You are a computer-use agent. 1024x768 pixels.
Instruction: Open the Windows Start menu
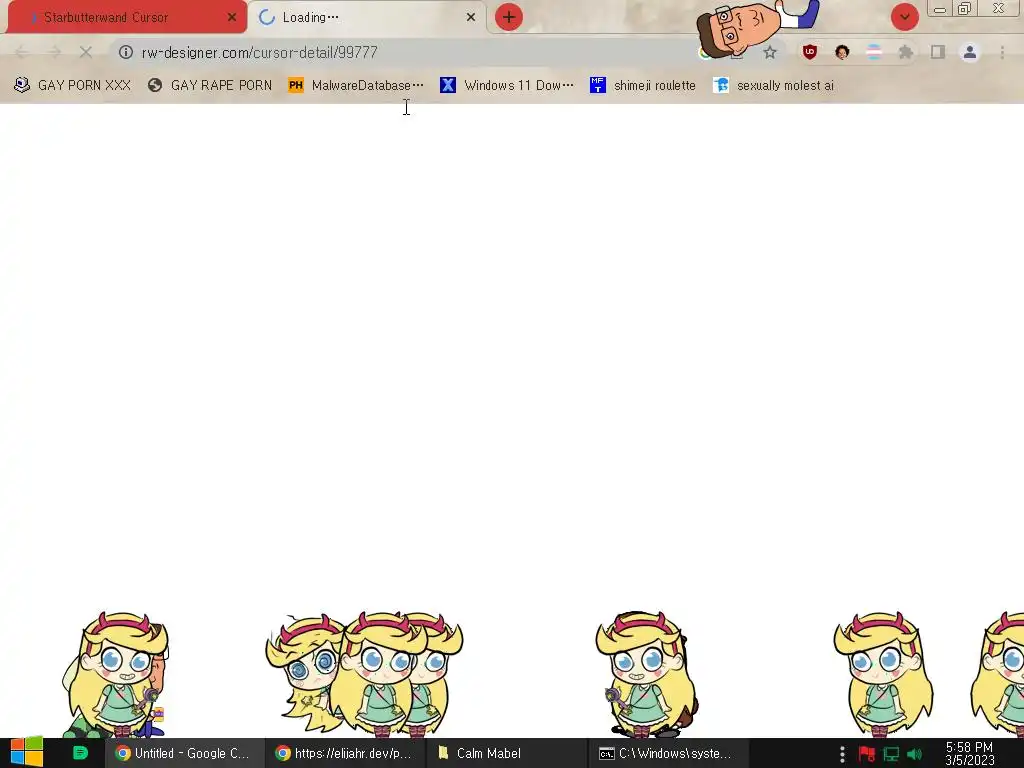pyautogui.click(x=27, y=753)
